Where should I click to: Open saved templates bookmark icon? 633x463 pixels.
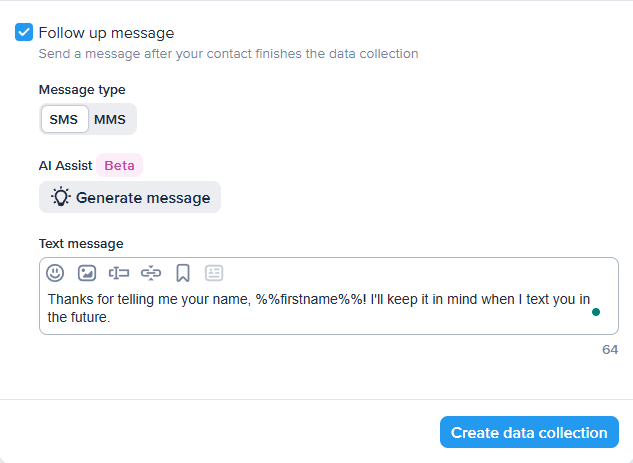click(x=183, y=272)
